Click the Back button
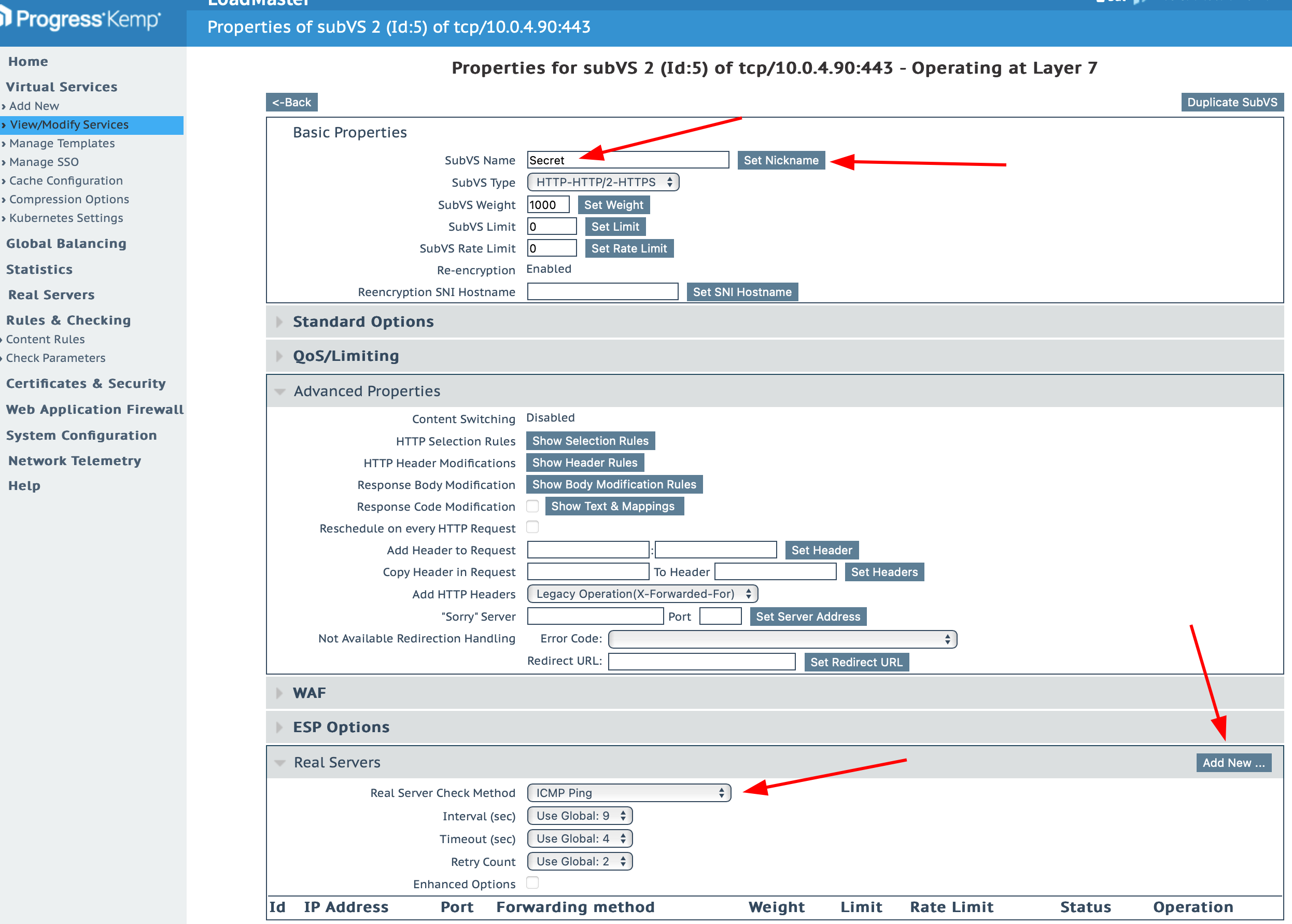The width and height of the screenshot is (1292, 924). pyautogui.click(x=291, y=103)
